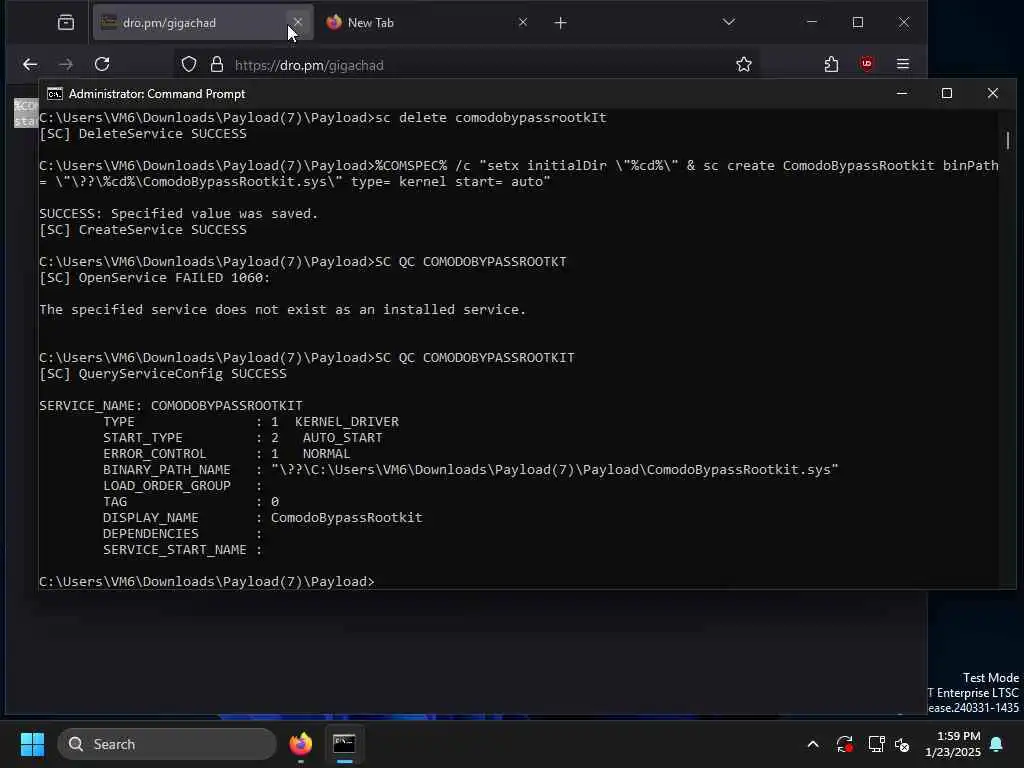Minimize the Command Prompt window

[902, 93]
